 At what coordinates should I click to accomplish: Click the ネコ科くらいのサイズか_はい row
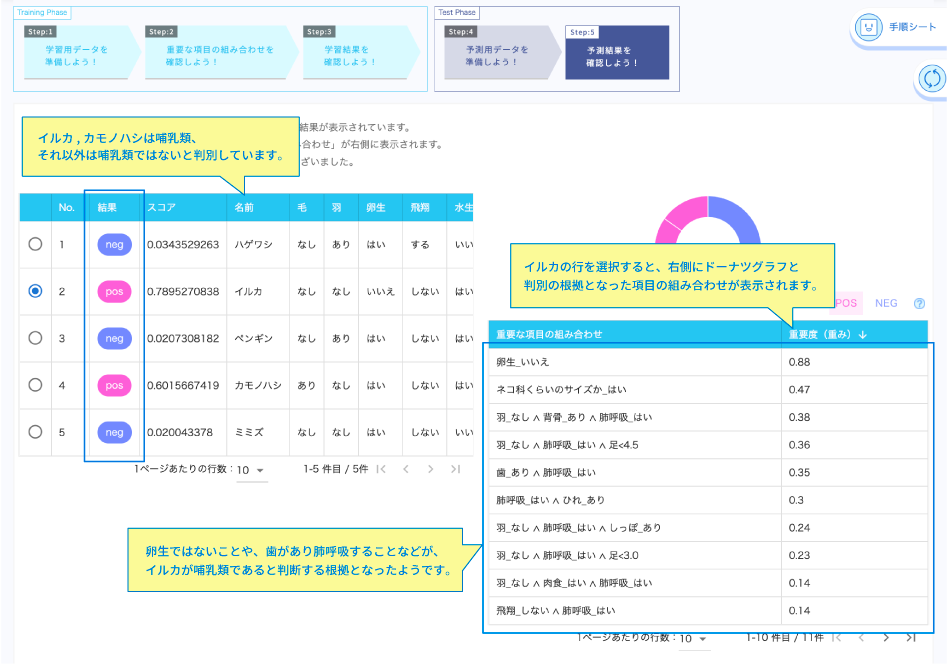(x=708, y=389)
